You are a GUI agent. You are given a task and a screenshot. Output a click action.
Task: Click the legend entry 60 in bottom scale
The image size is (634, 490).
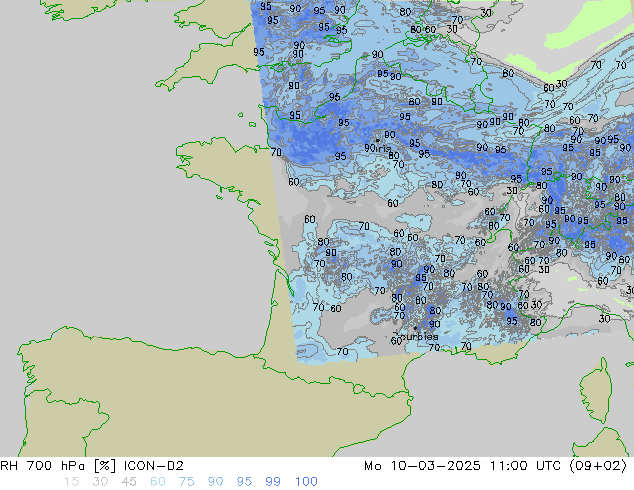pos(158,482)
